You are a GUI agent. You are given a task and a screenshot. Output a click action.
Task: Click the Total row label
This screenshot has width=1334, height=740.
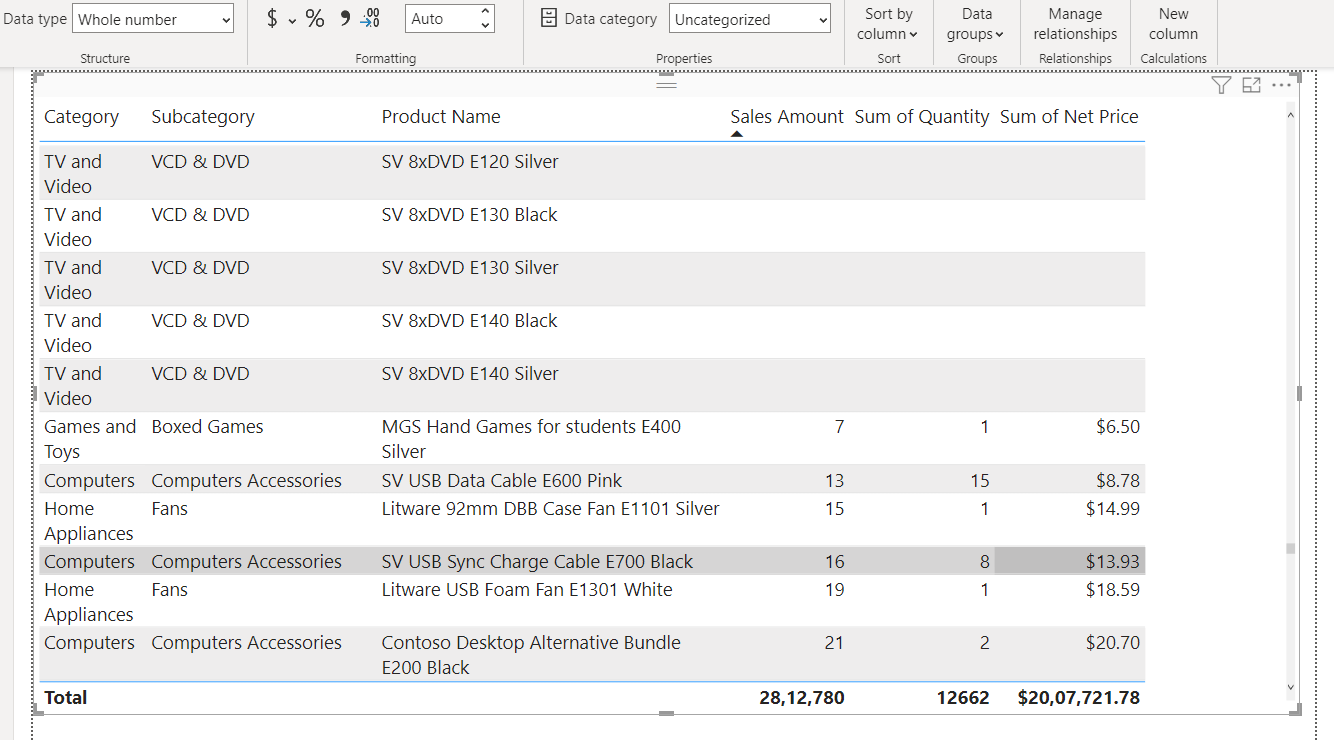[x=66, y=698]
